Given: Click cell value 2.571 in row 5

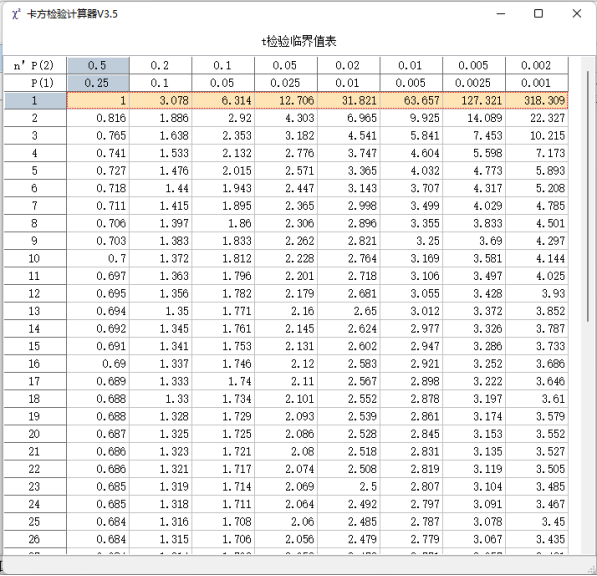Looking at the screenshot, I should click(x=286, y=171).
